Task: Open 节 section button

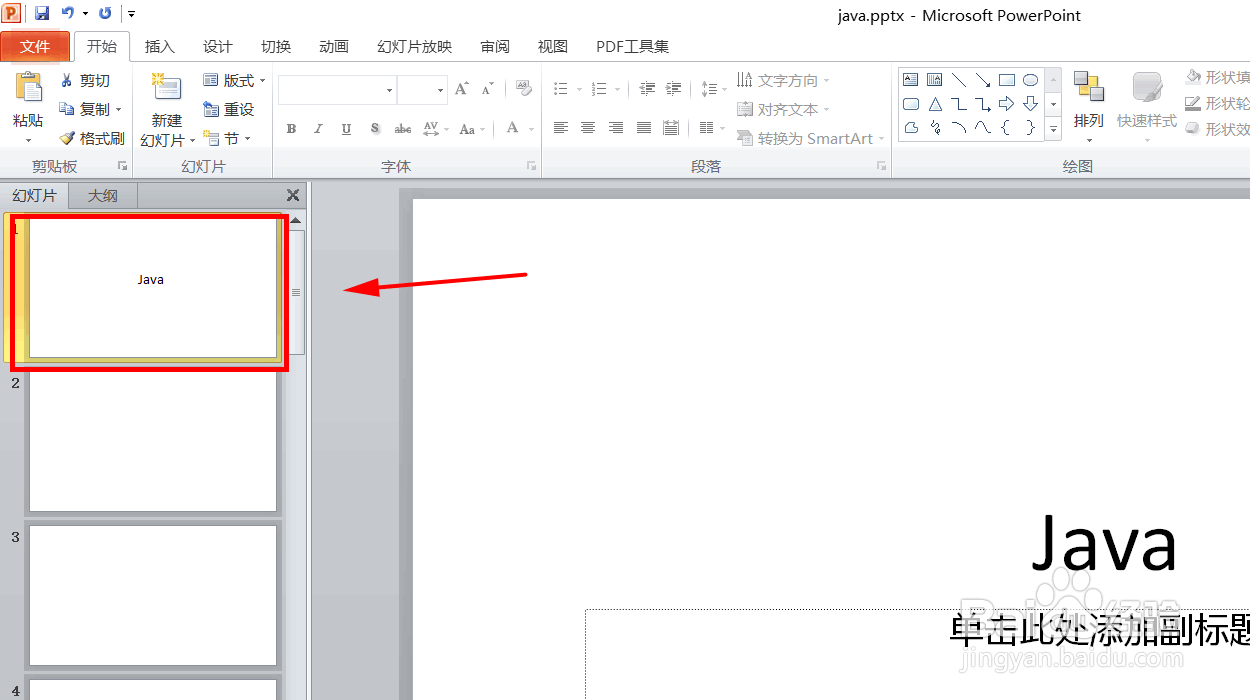Action: pyautogui.click(x=227, y=138)
